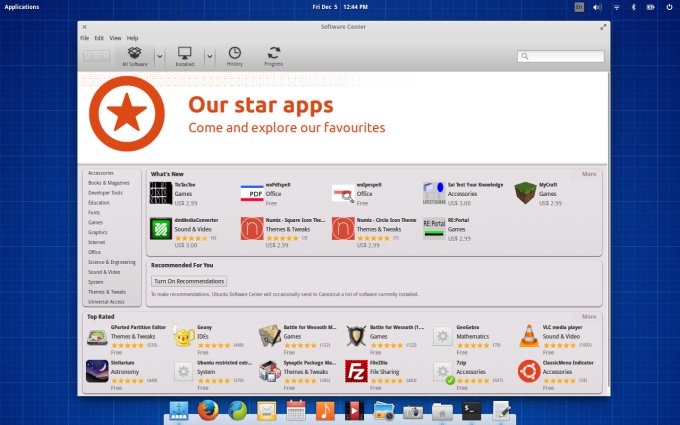
Task: Open the TicTacToe app icon
Action: pos(160,191)
